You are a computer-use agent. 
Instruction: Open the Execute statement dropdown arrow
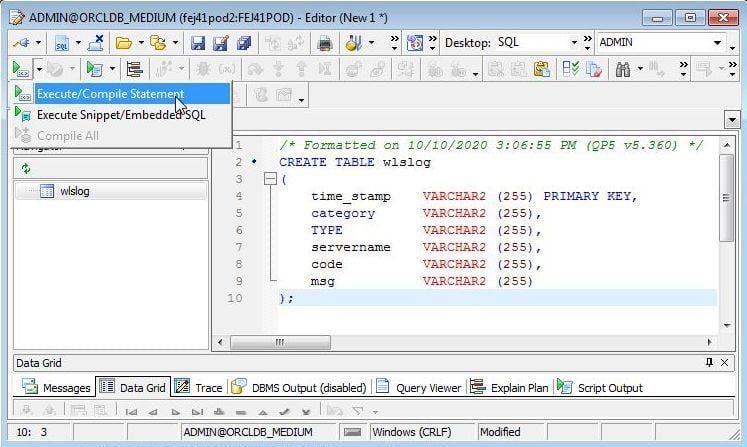coord(39,70)
